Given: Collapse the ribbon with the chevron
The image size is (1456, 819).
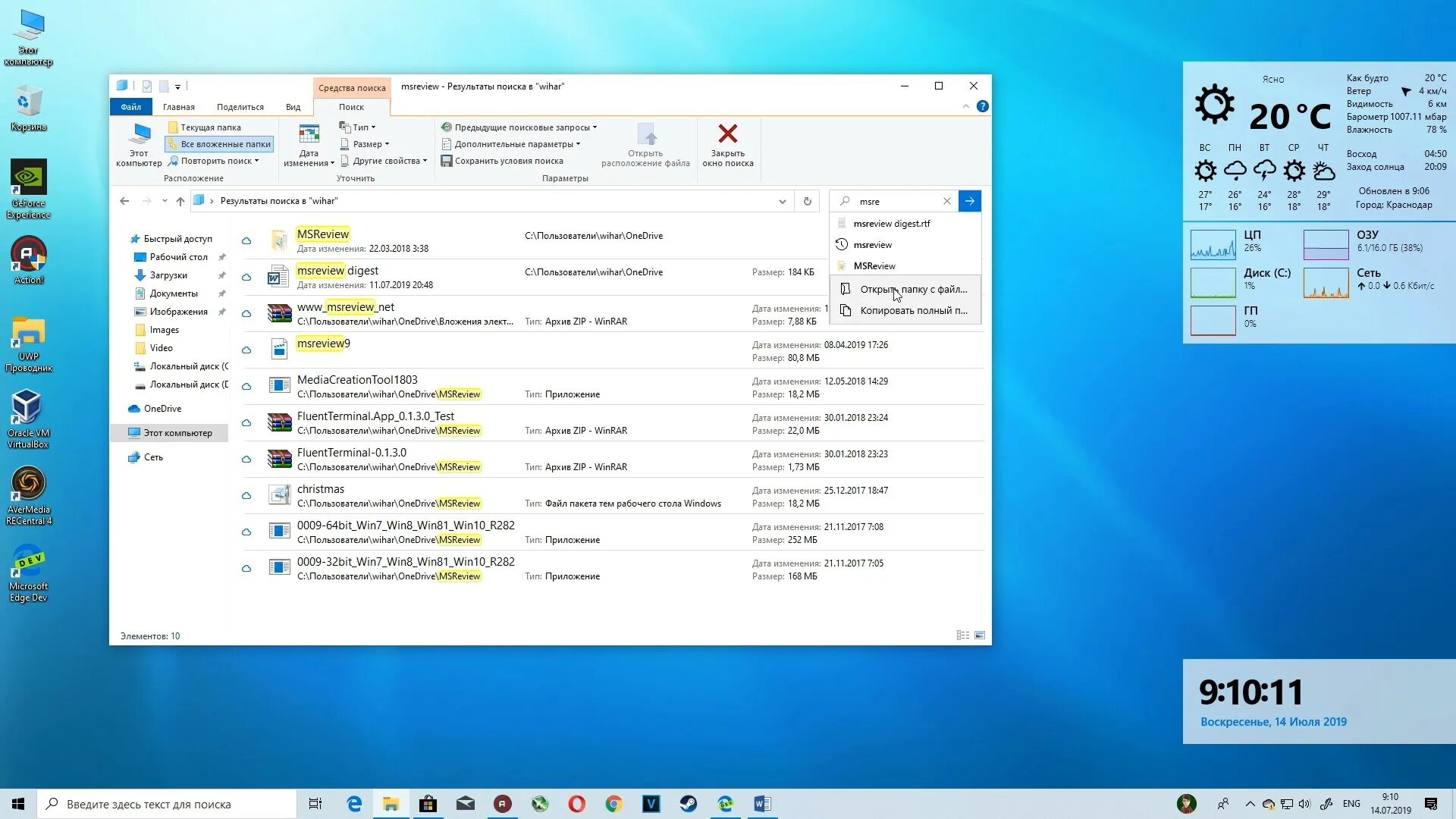Looking at the screenshot, I should (965, 106).
